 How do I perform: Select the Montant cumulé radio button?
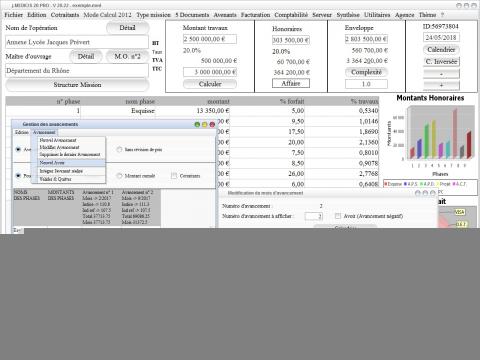coord(119,176)
